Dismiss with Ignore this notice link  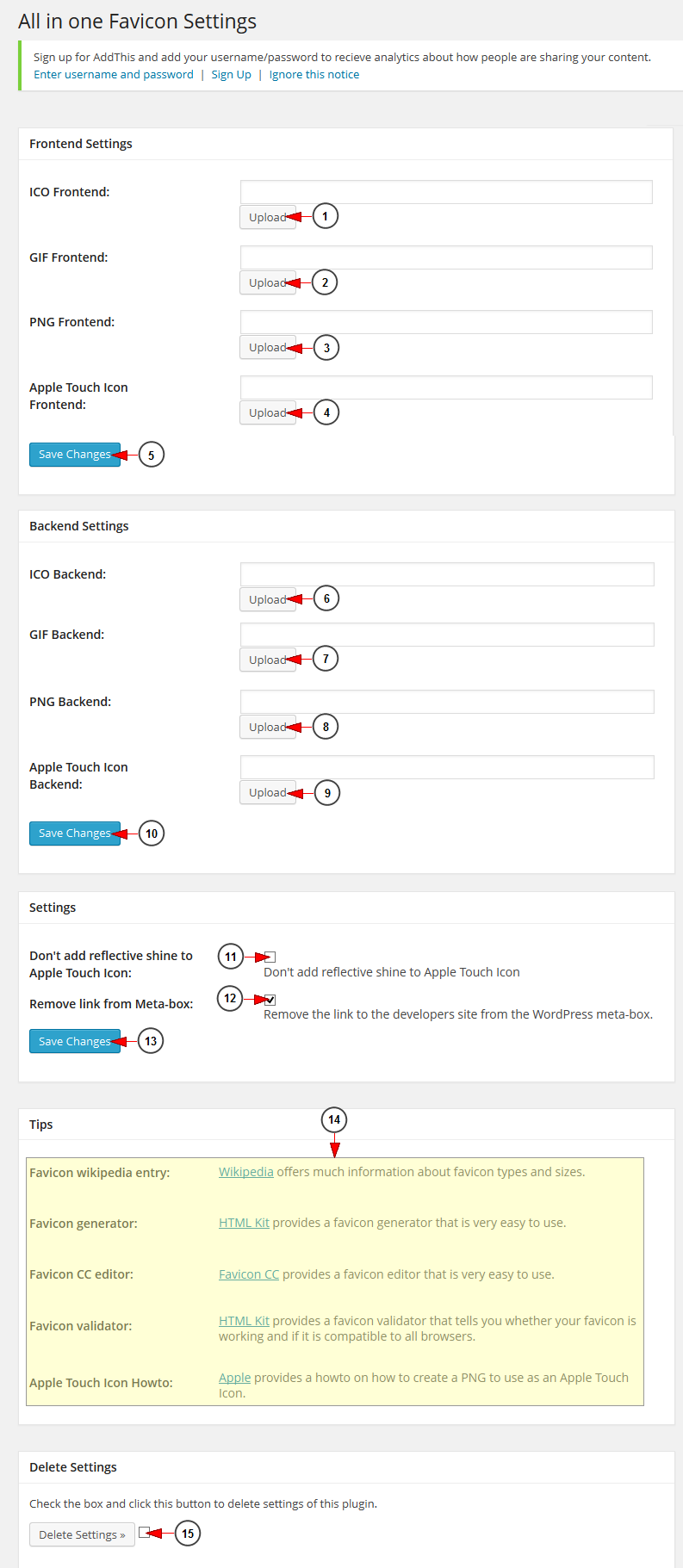pos(314,75)
